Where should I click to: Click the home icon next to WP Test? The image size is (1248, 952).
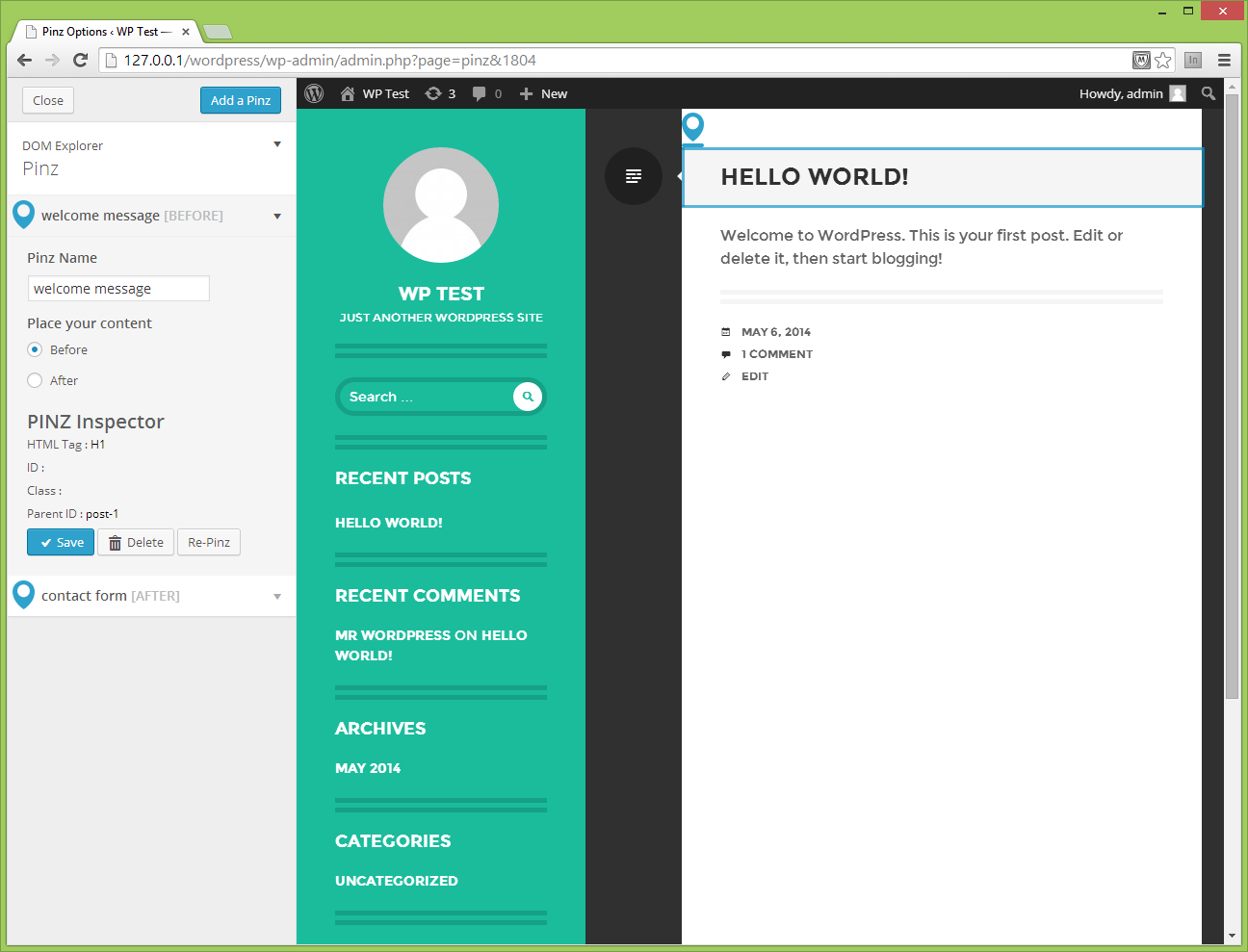(348, 93)
